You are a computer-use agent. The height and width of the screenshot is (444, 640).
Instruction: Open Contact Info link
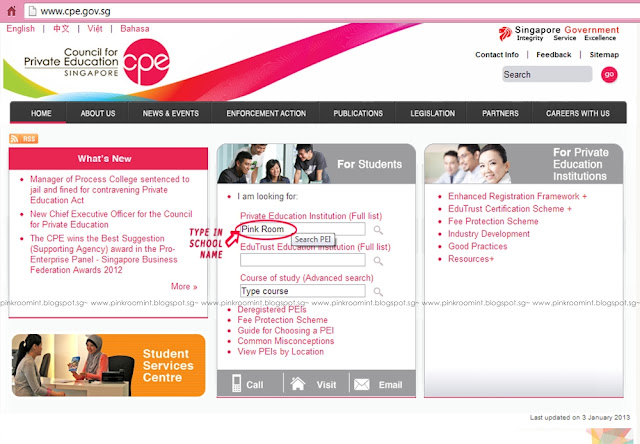tap(497, 55)
